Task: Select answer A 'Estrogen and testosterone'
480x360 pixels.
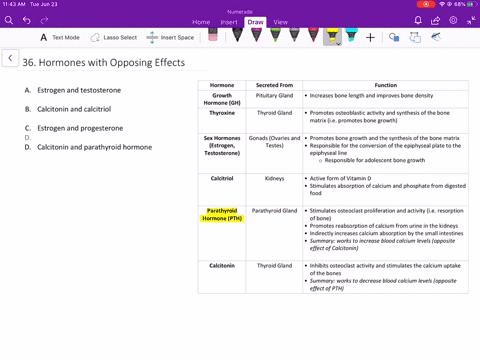Action: 79,90
